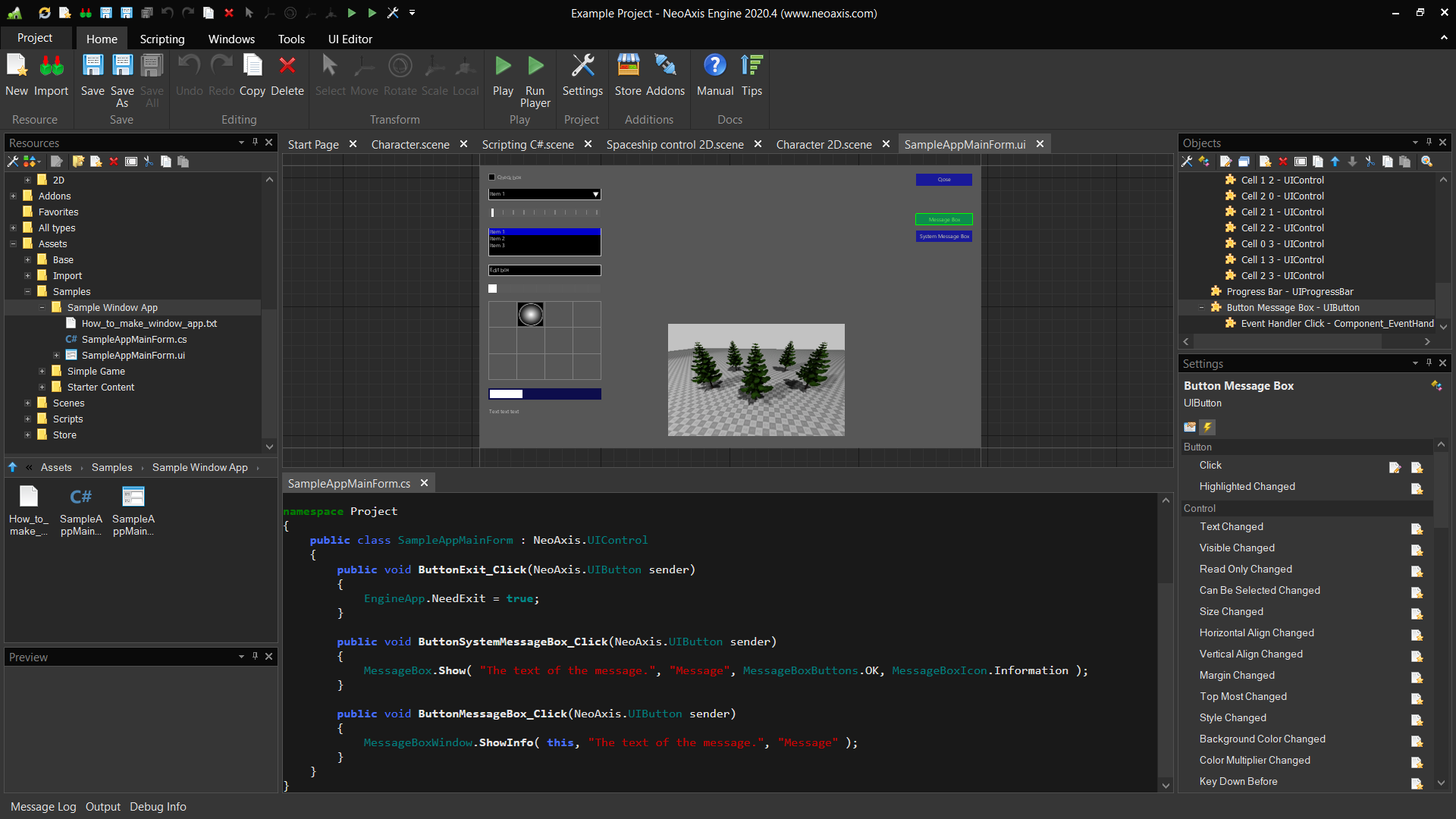Click the Edit box field in form

coord(544,270)
